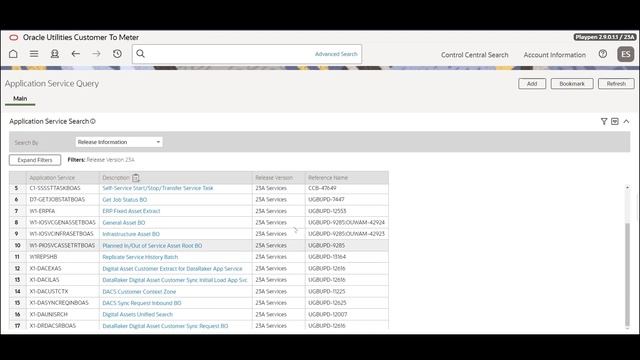Switch to the Main tab
The image size is (640, 360).
(x=20, y=98)
